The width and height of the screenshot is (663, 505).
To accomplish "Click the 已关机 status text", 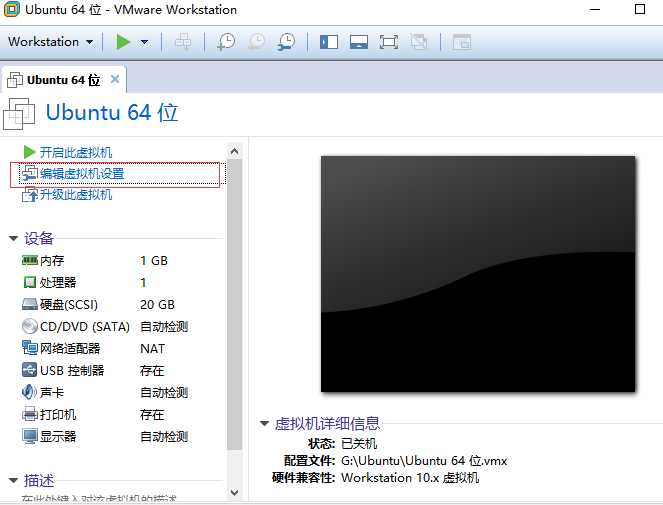I will 359,444.
